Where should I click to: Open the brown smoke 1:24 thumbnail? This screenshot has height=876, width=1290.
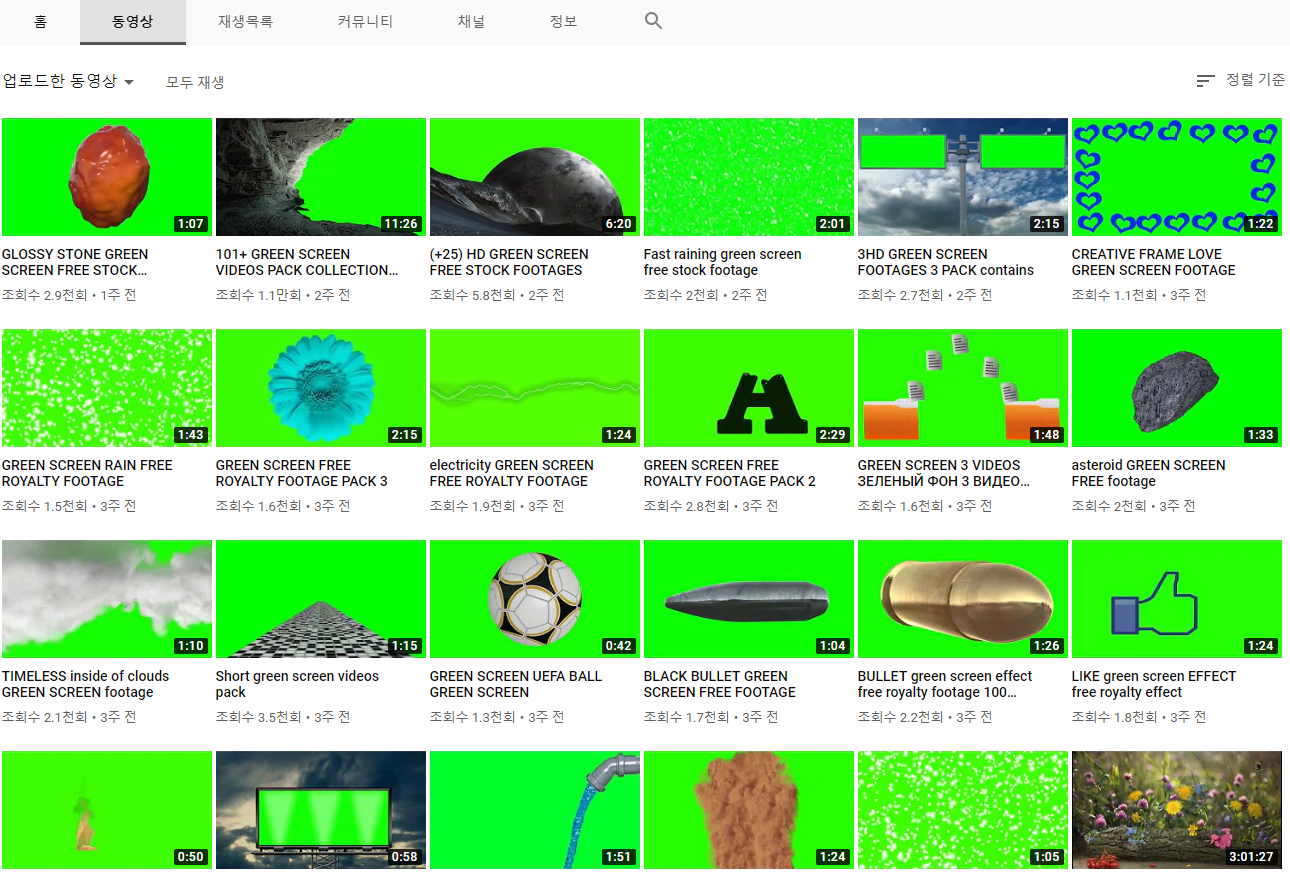(x=749, y=810)
